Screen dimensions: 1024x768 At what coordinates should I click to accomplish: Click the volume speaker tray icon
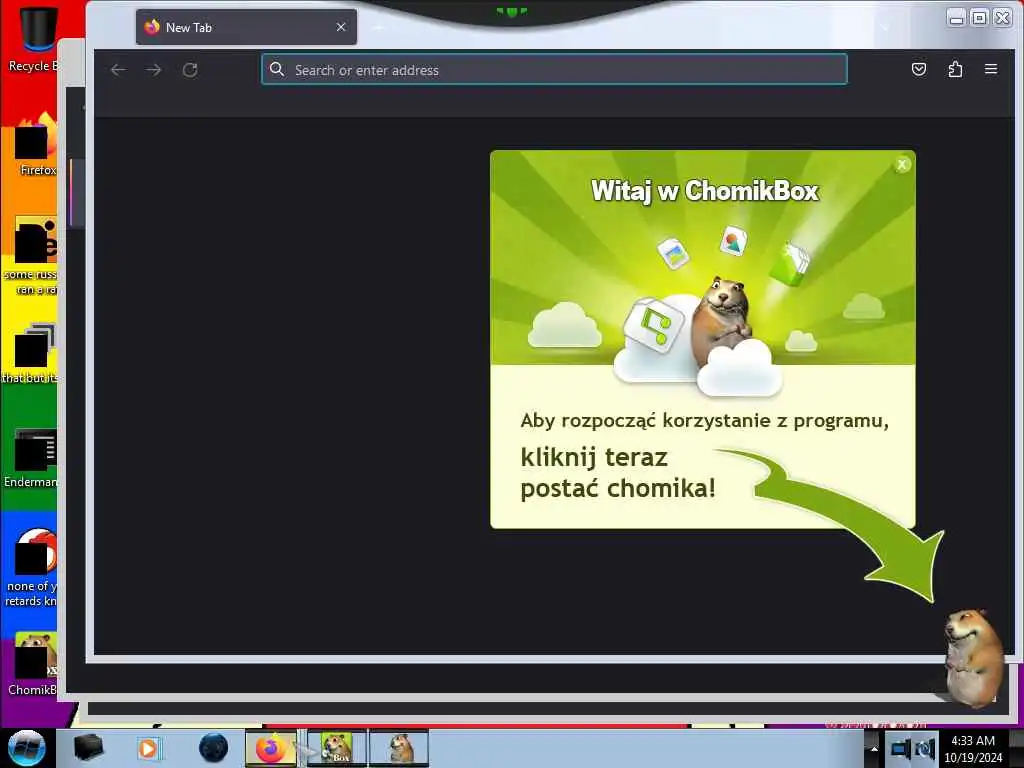(924, 749)
